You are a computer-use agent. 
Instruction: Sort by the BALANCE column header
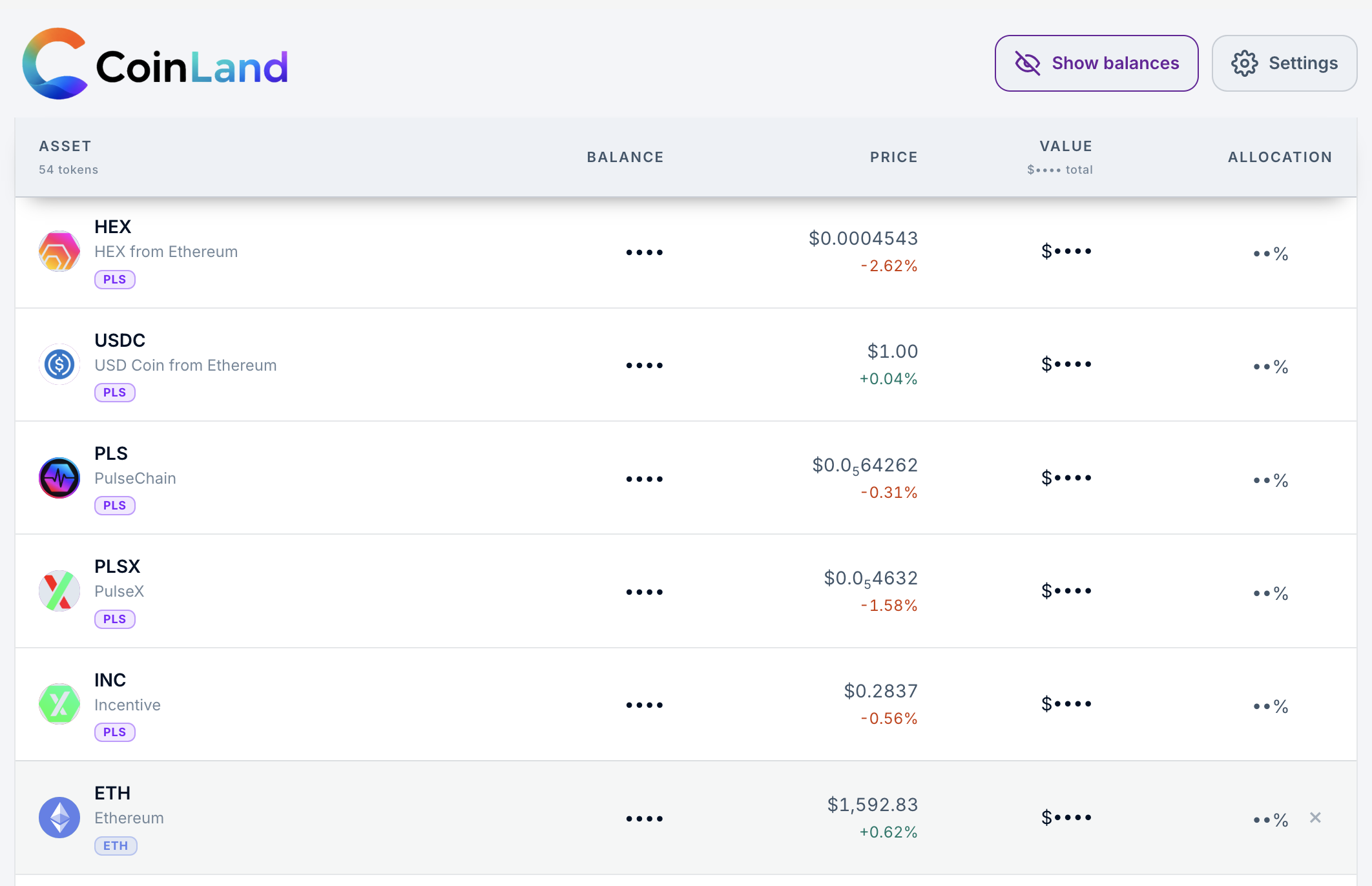625,158
